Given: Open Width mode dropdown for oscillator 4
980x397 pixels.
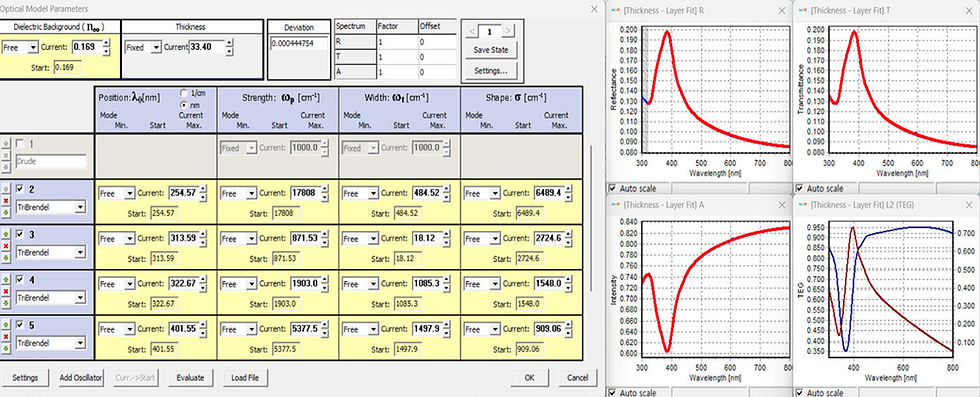Looking at the screenshot, I should 361,284.
